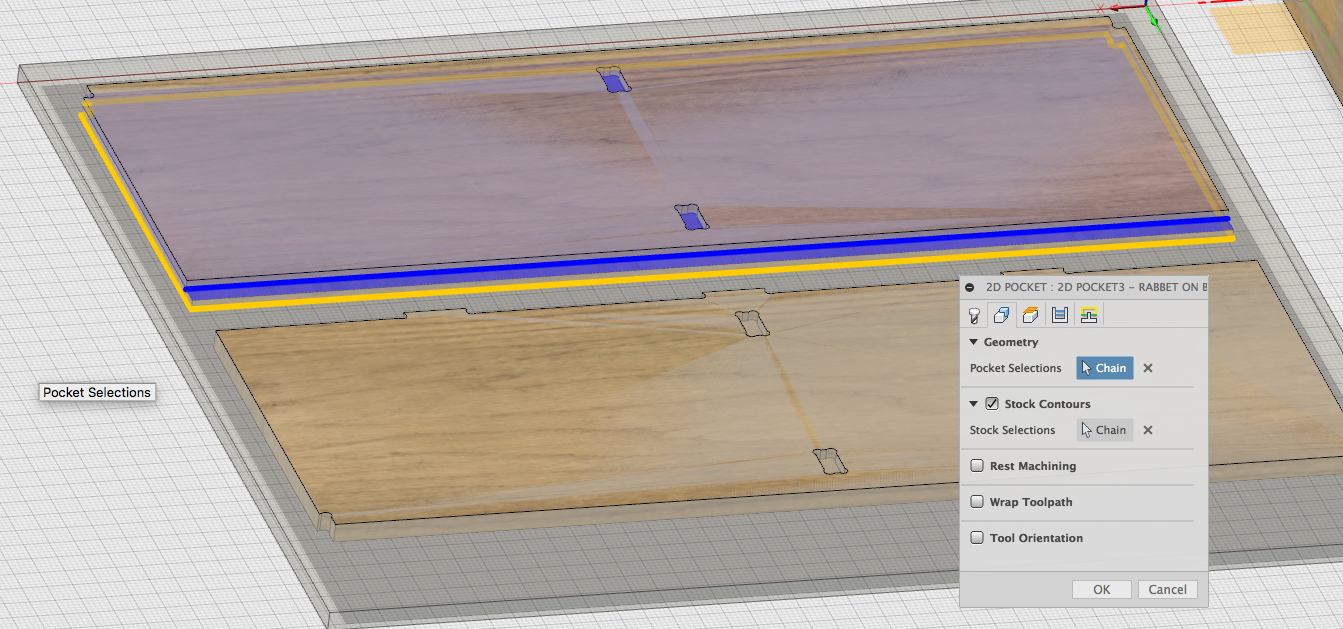Activate Chain selection for Pocket Selections
1343x629 pixels.
[1105, 368]
